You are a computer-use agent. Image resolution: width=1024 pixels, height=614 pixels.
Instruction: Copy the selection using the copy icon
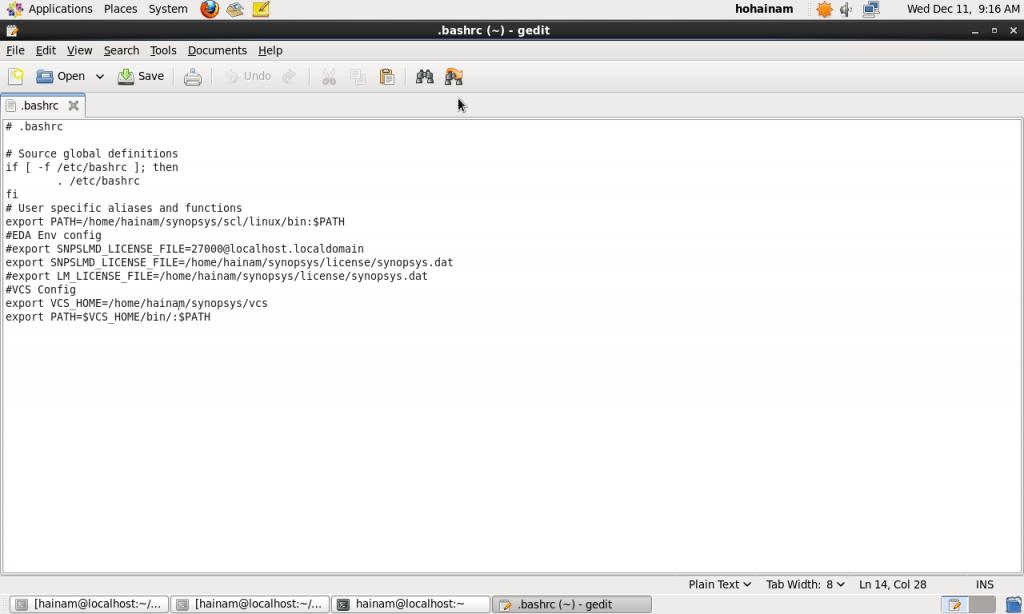pyautogui.click(x=358, y=77)
